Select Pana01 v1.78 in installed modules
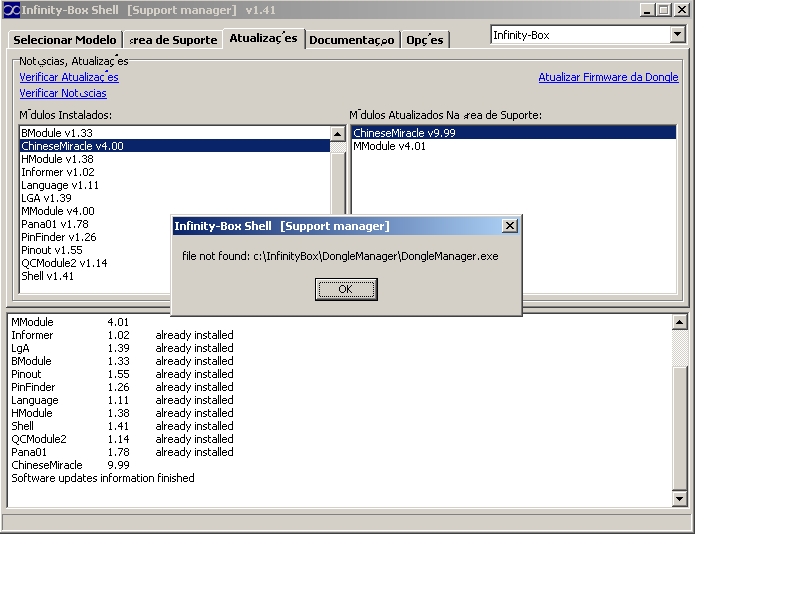 tap(95, 224)
